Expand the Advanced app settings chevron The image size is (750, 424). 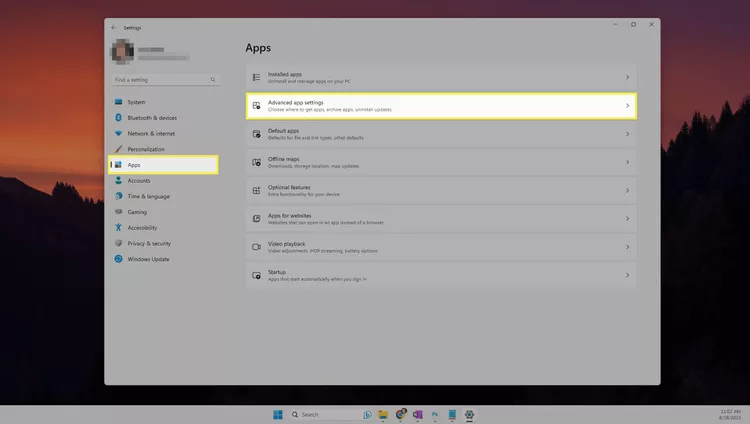(x=628, y=105)
